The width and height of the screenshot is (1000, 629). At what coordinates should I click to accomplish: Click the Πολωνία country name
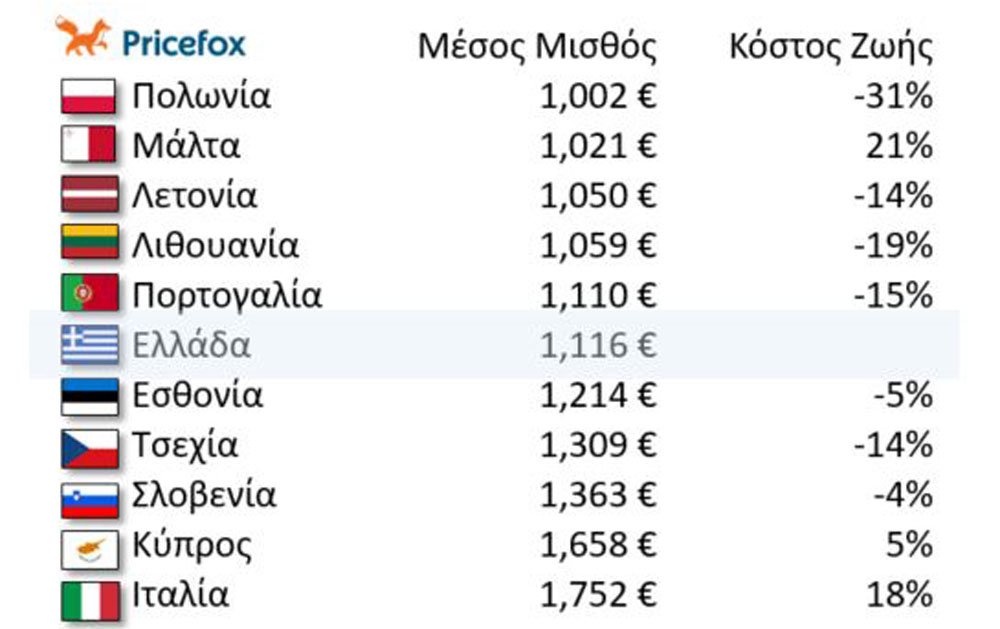[x=201, y=97]
